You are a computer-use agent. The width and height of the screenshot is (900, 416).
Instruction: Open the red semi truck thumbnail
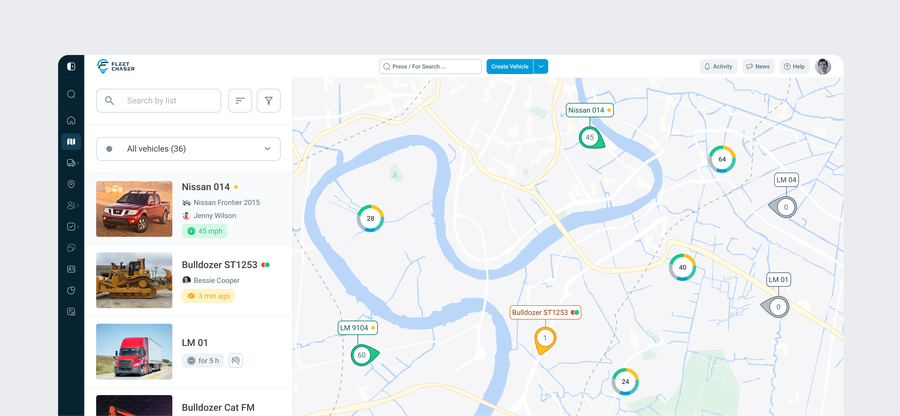pyautogui.click(x=134, y=351)
